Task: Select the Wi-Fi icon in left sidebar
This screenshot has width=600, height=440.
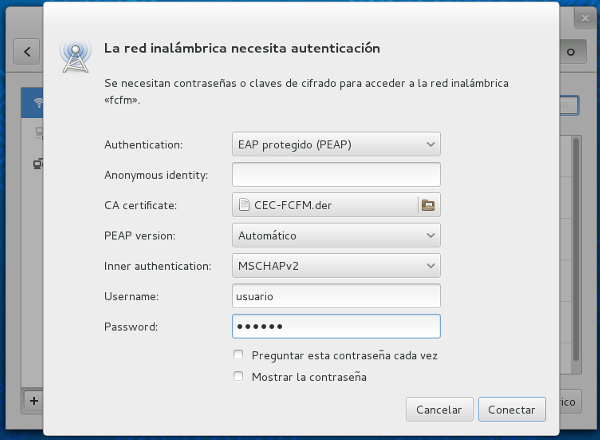Action: point(37,103)
